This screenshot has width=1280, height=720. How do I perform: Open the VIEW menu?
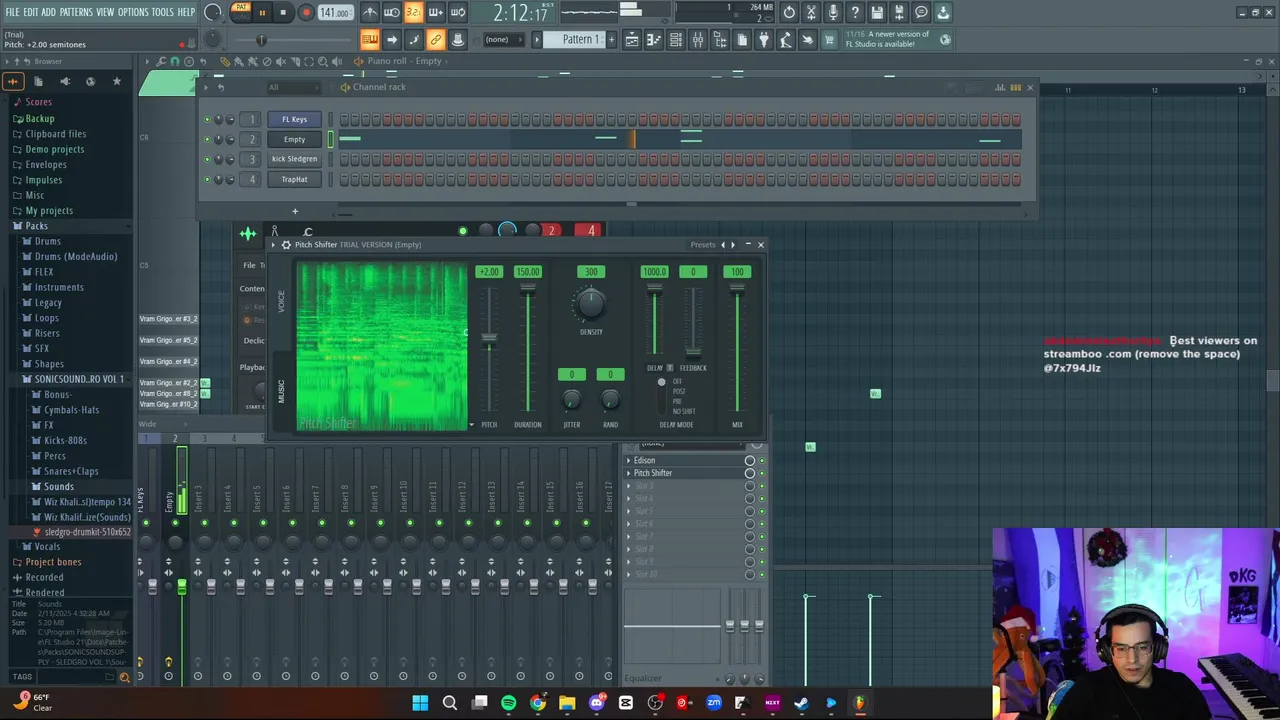point(105,12)
